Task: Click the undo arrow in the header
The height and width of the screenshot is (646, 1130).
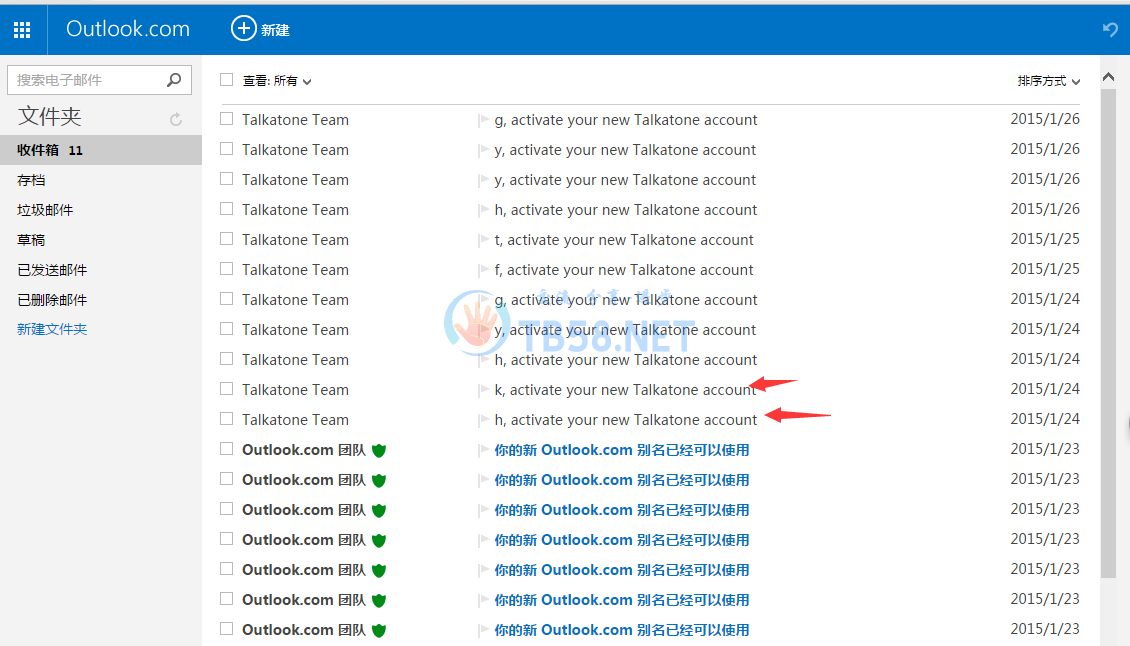Action: (1110, 30)
